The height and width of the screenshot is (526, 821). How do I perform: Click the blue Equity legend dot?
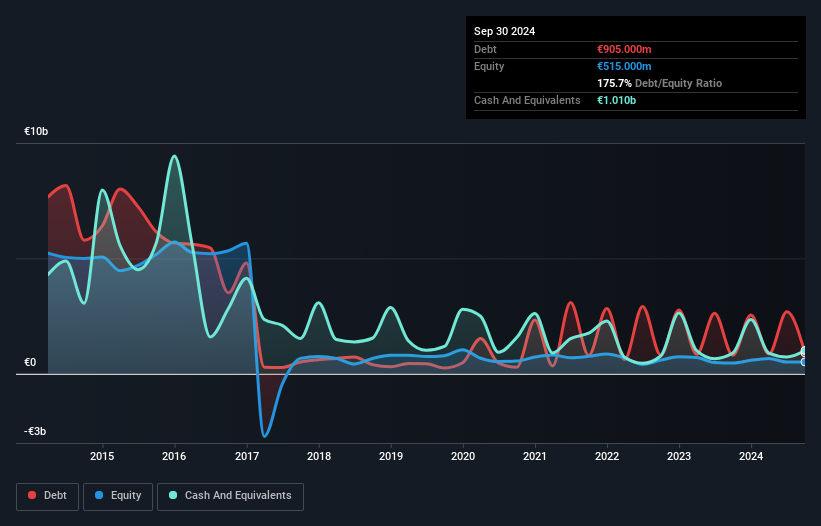point(99,495)
